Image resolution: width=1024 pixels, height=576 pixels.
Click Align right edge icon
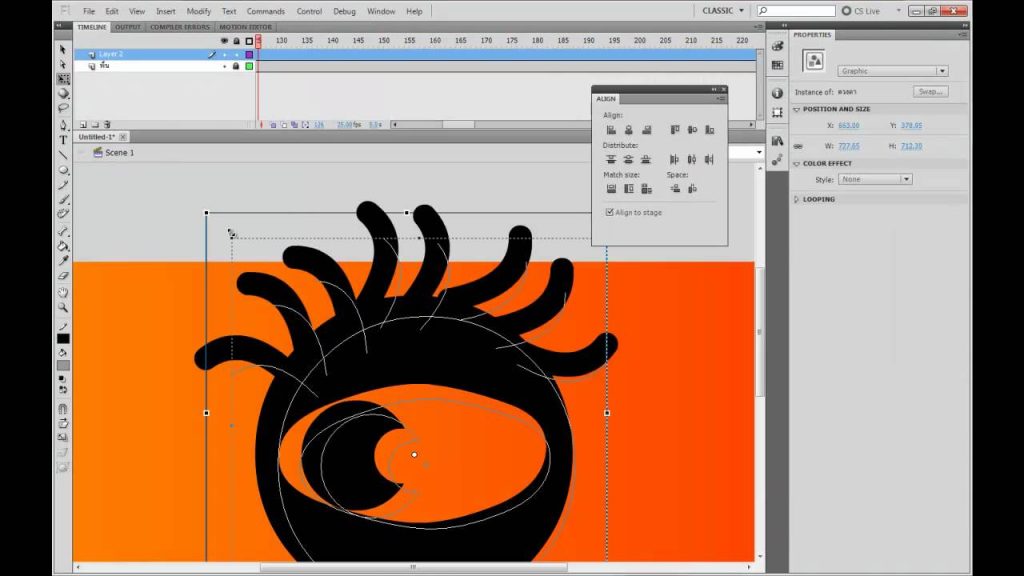647,130
